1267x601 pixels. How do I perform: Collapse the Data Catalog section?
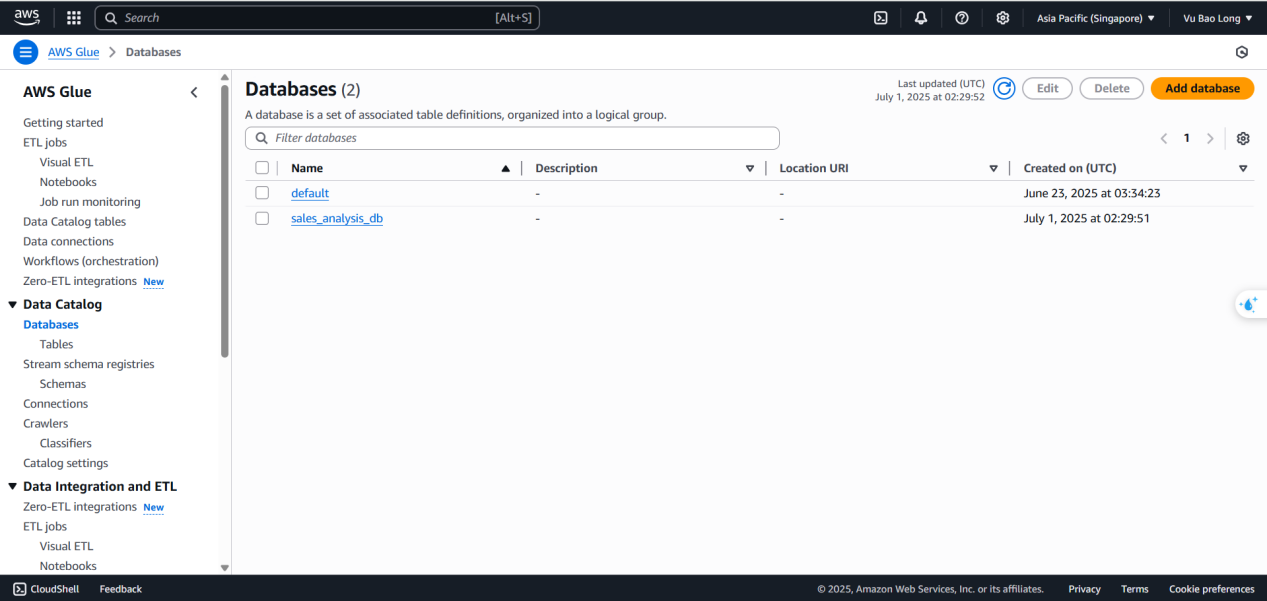[x=13, y=304]
